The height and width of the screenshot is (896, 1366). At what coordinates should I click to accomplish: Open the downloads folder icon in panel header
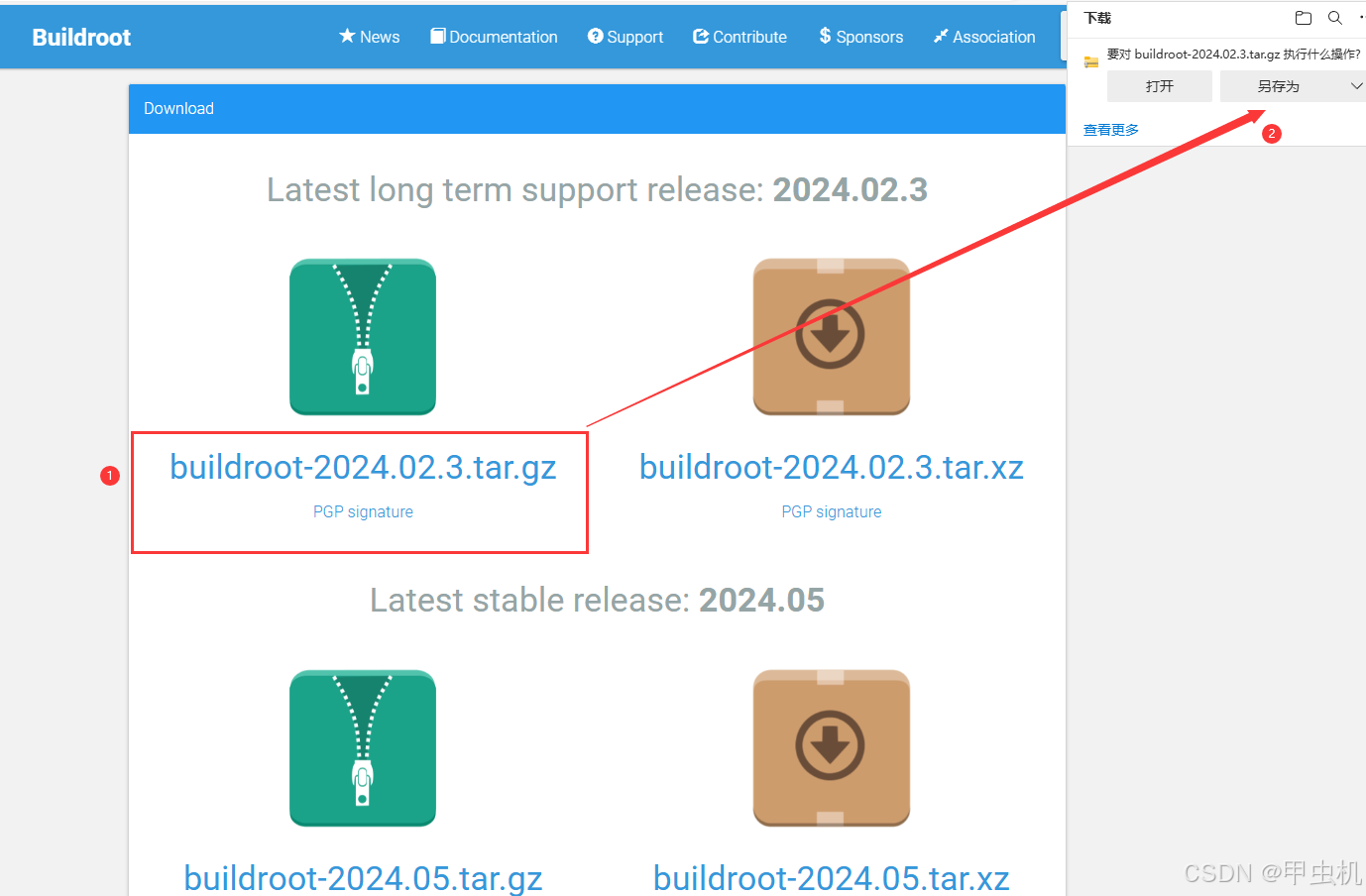[x=1304, y=18]
